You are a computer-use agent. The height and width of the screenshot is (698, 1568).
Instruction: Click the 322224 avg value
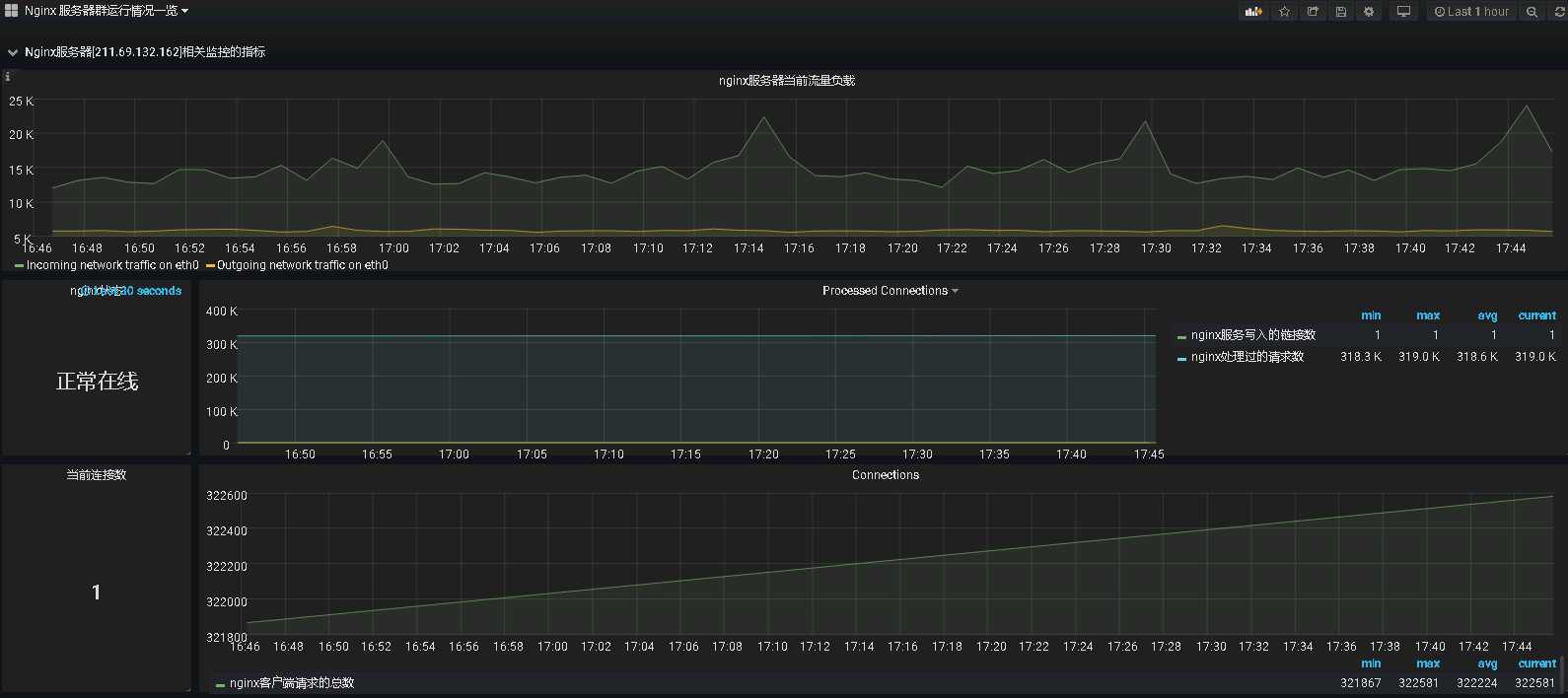click(1476, 683)
